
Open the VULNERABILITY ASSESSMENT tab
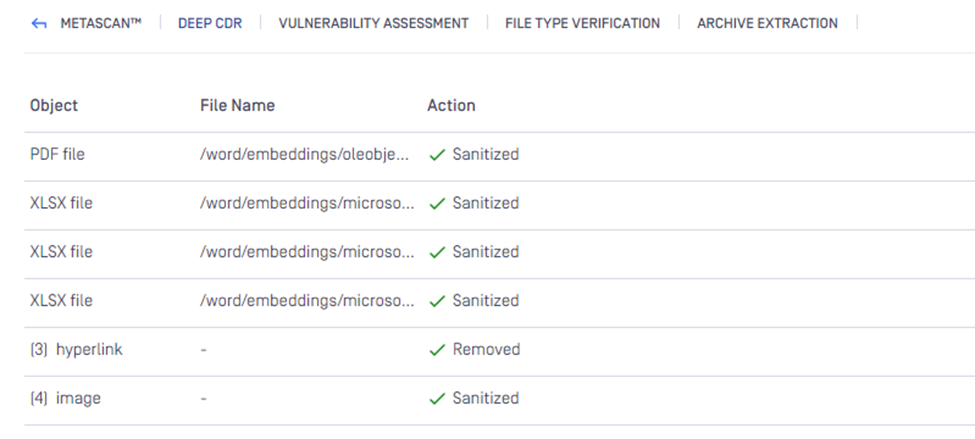pos(373,24)
